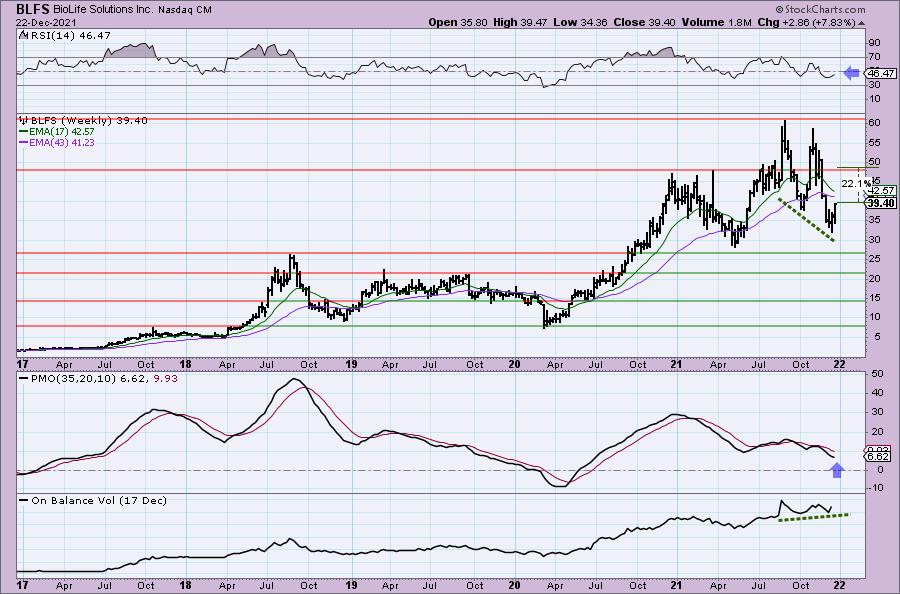Click the 6.62 PMO value tag on right axis
The height and width of the screenshot is (594, 900).
pyautogui.click(x=877, y=456)
